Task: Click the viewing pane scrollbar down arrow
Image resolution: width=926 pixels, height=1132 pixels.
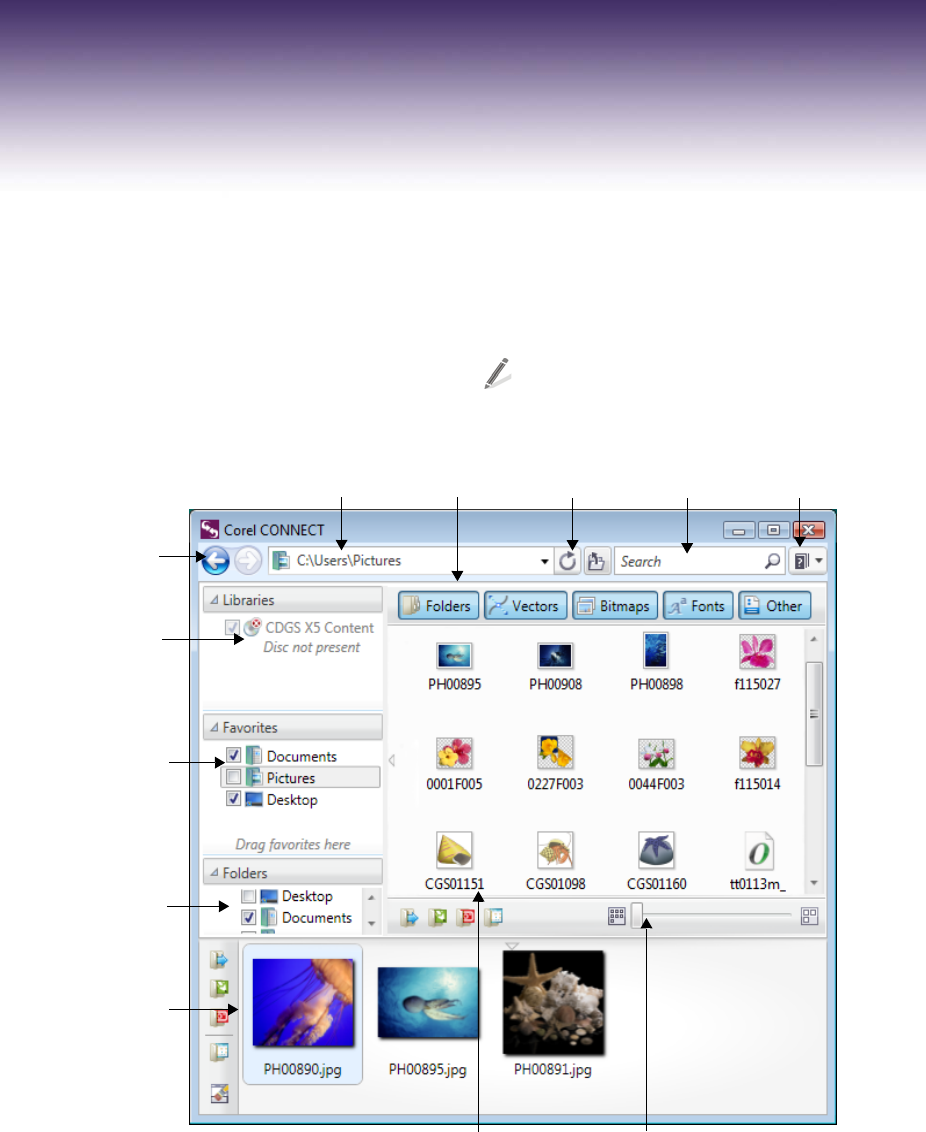Action: pos(814,883)
